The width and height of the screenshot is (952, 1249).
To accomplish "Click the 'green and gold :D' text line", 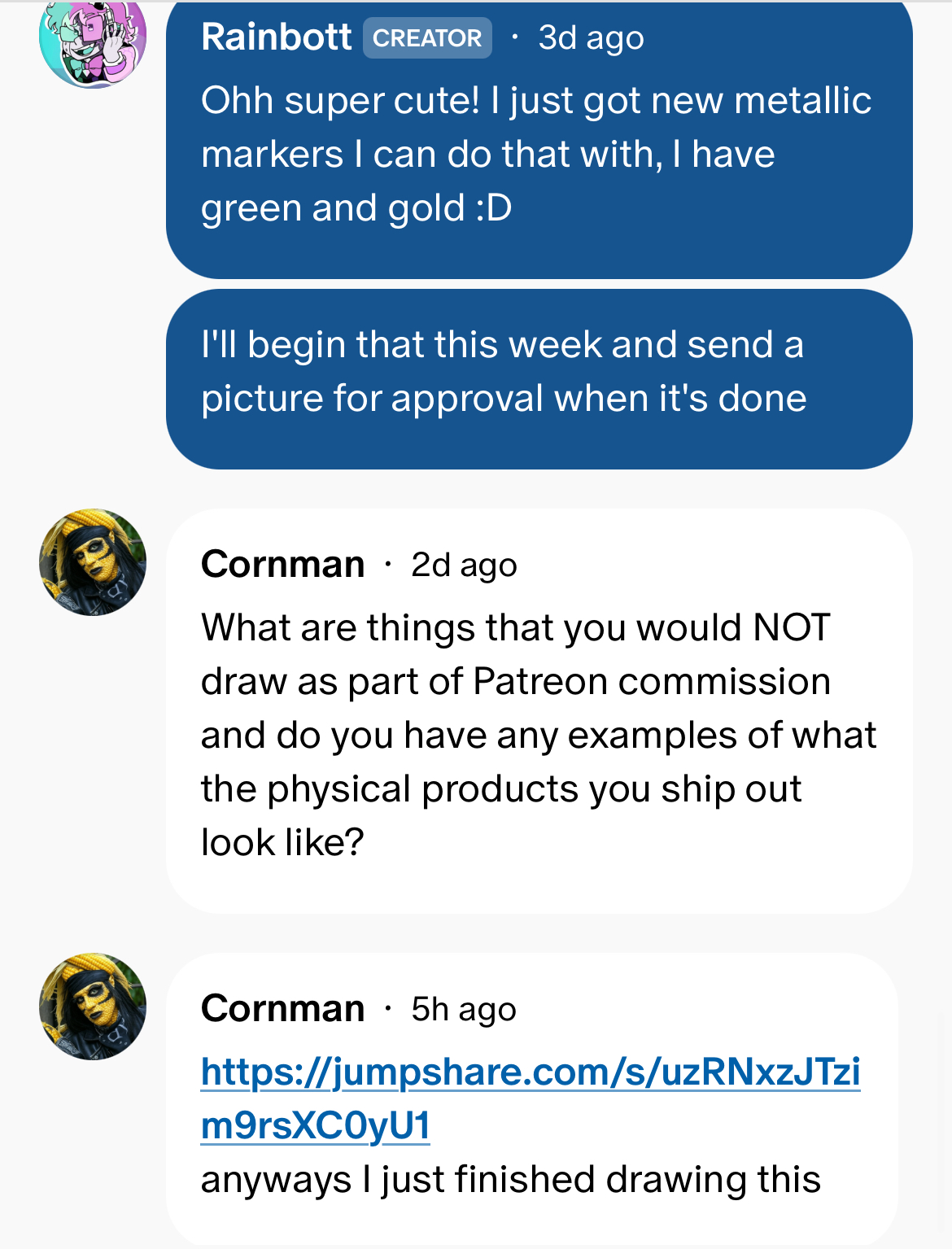I will (x=356, y=208).
